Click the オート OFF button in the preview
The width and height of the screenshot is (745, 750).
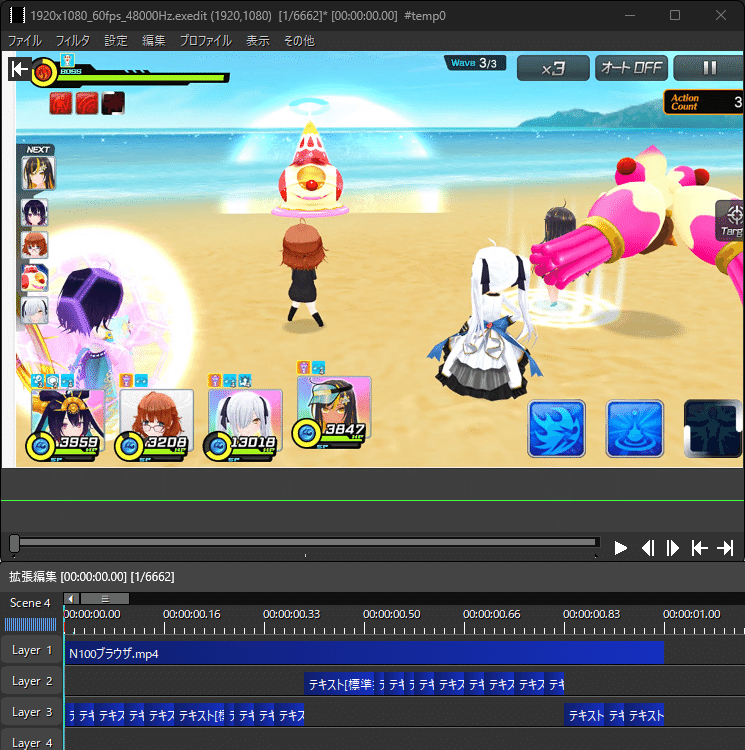(x=631, y=68)
